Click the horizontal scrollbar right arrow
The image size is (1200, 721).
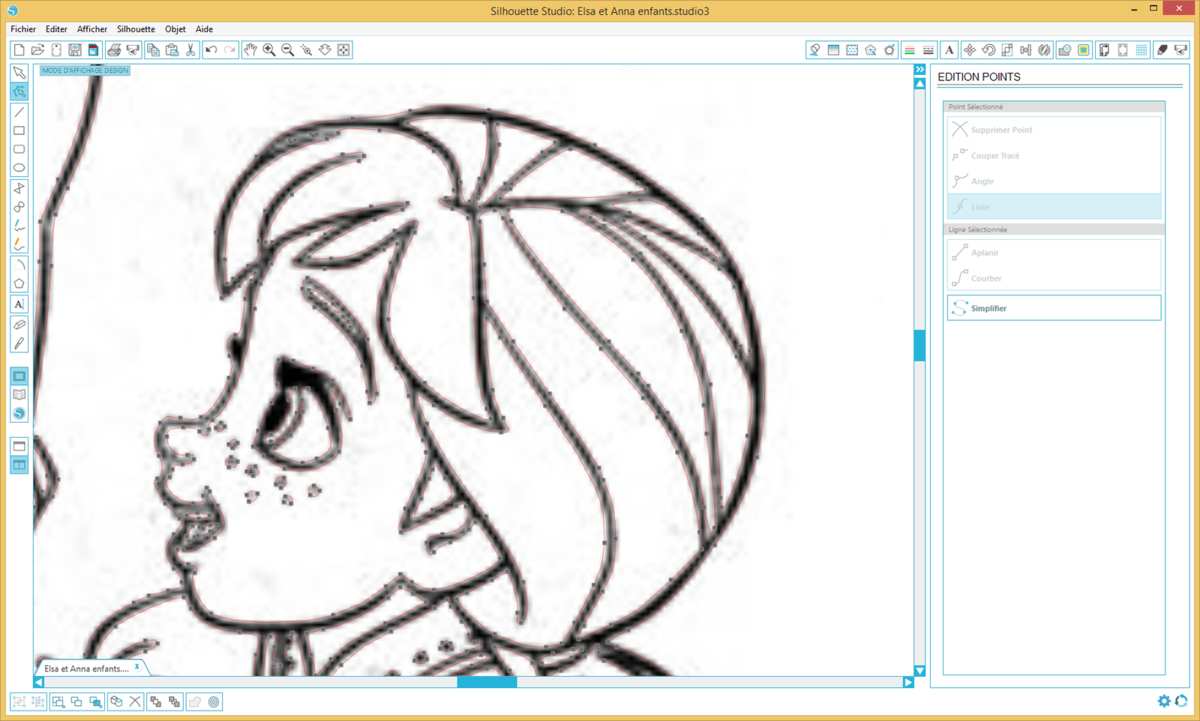[x=908, y=682]
